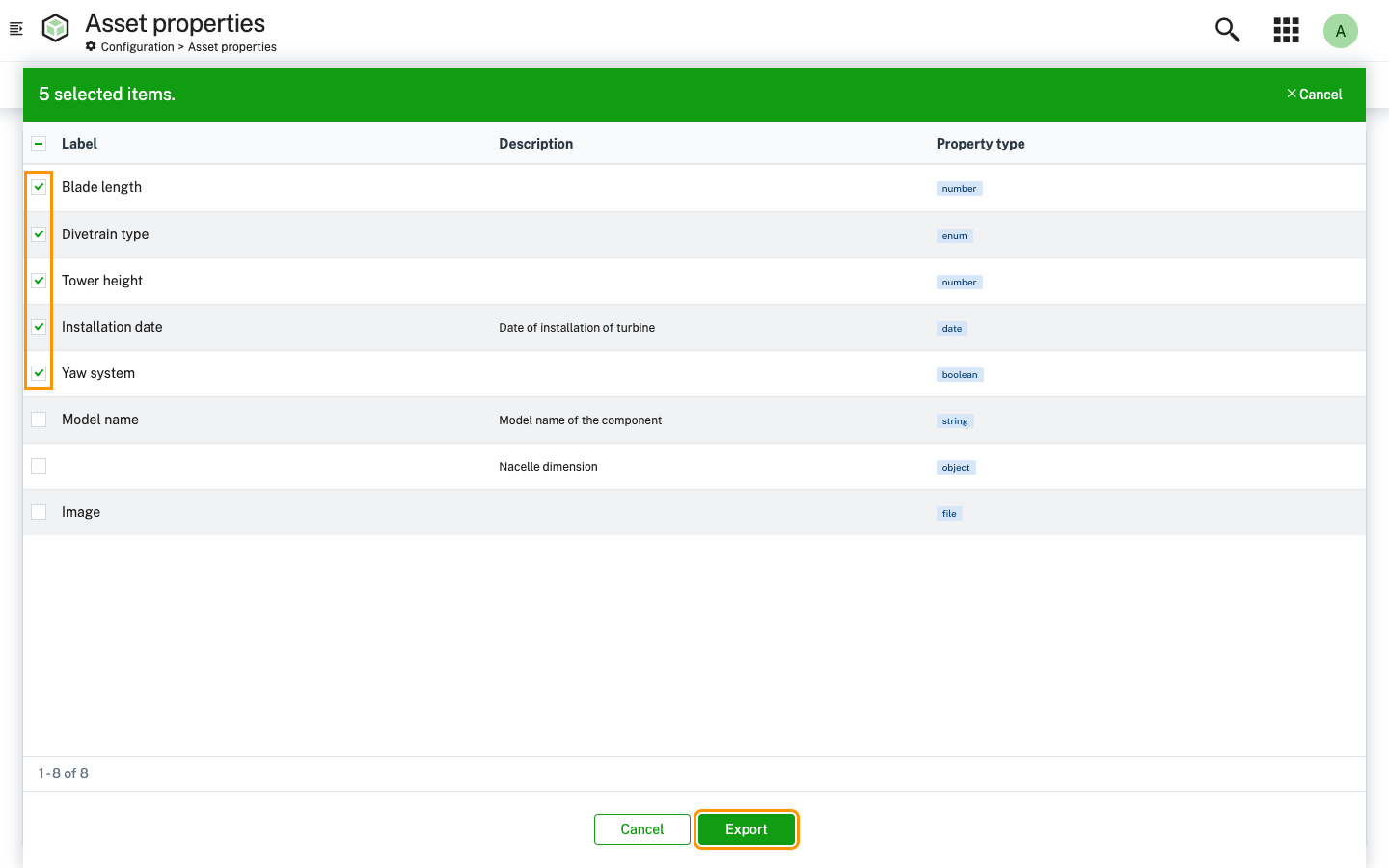Check the Model name checkbox

pos(39,420)
